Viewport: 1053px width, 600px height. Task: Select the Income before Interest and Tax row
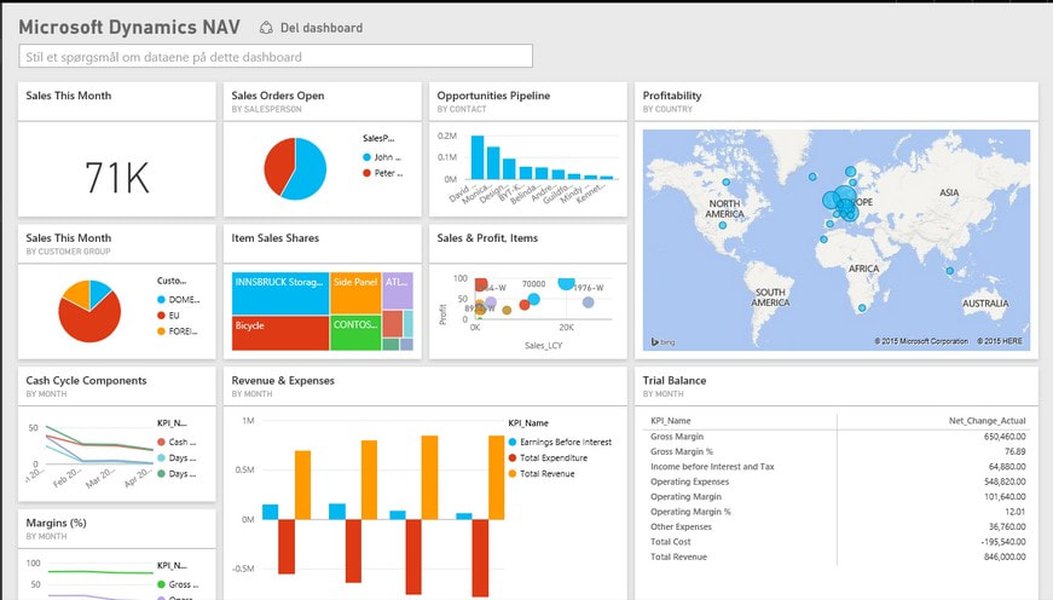click(x=837, y=466)
